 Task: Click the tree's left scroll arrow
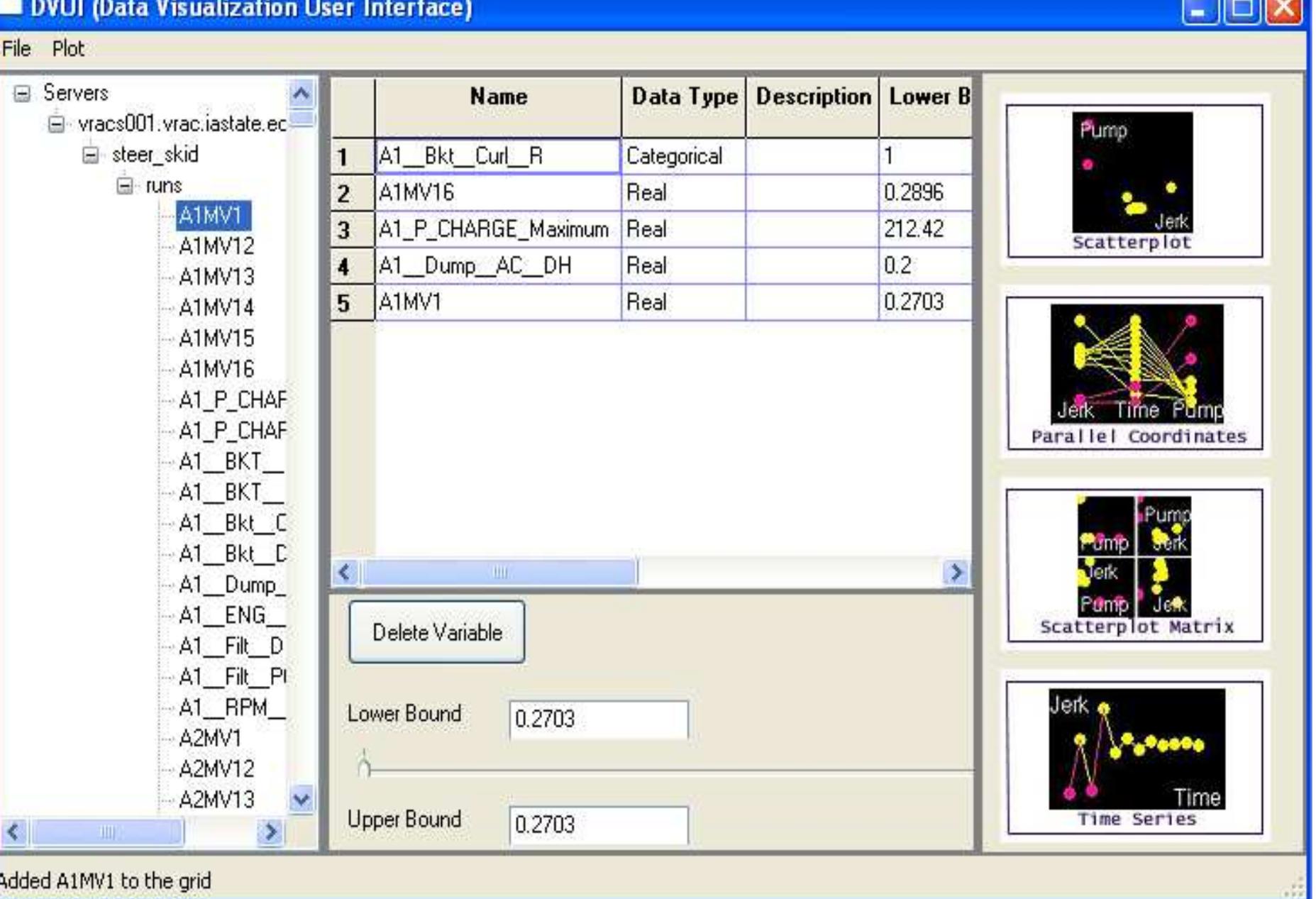(14, 832)
